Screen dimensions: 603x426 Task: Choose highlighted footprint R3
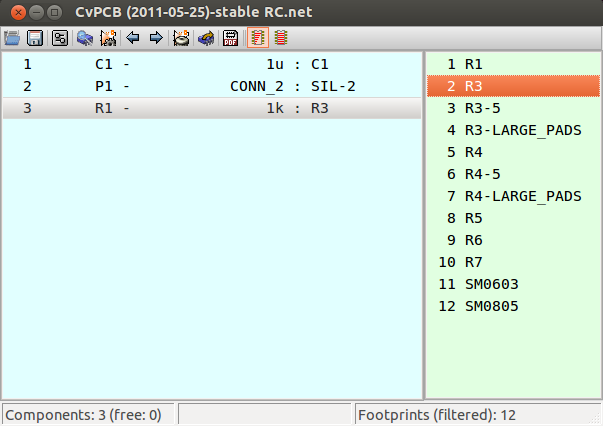point(513,86)
